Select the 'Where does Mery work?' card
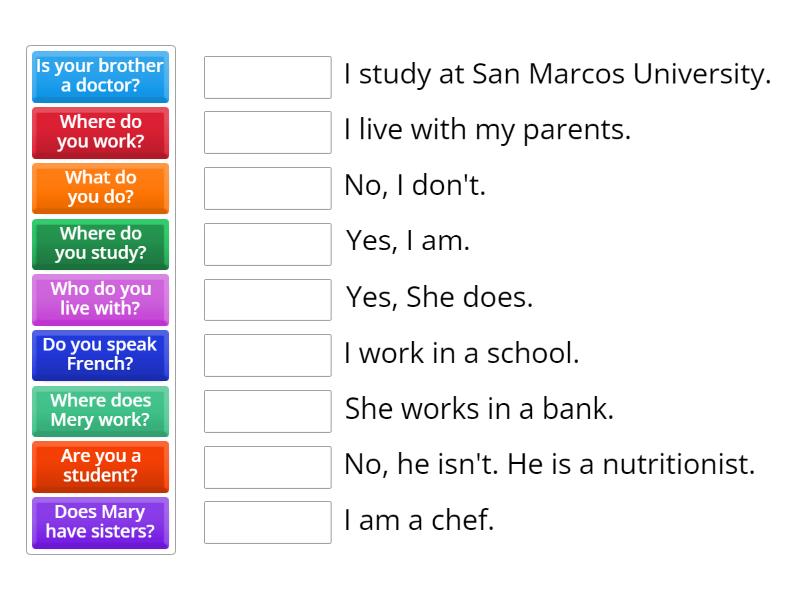The width and height of the screenshot is (800, 600). [x=100, y=411]
